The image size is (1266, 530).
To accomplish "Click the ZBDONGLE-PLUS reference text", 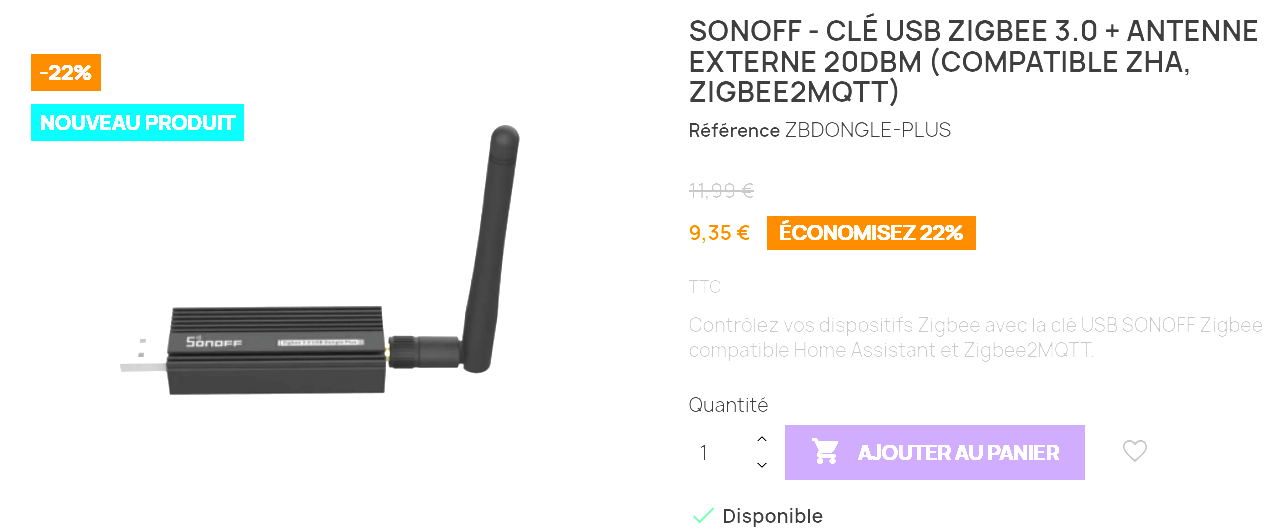I will [x=868, y=130].
